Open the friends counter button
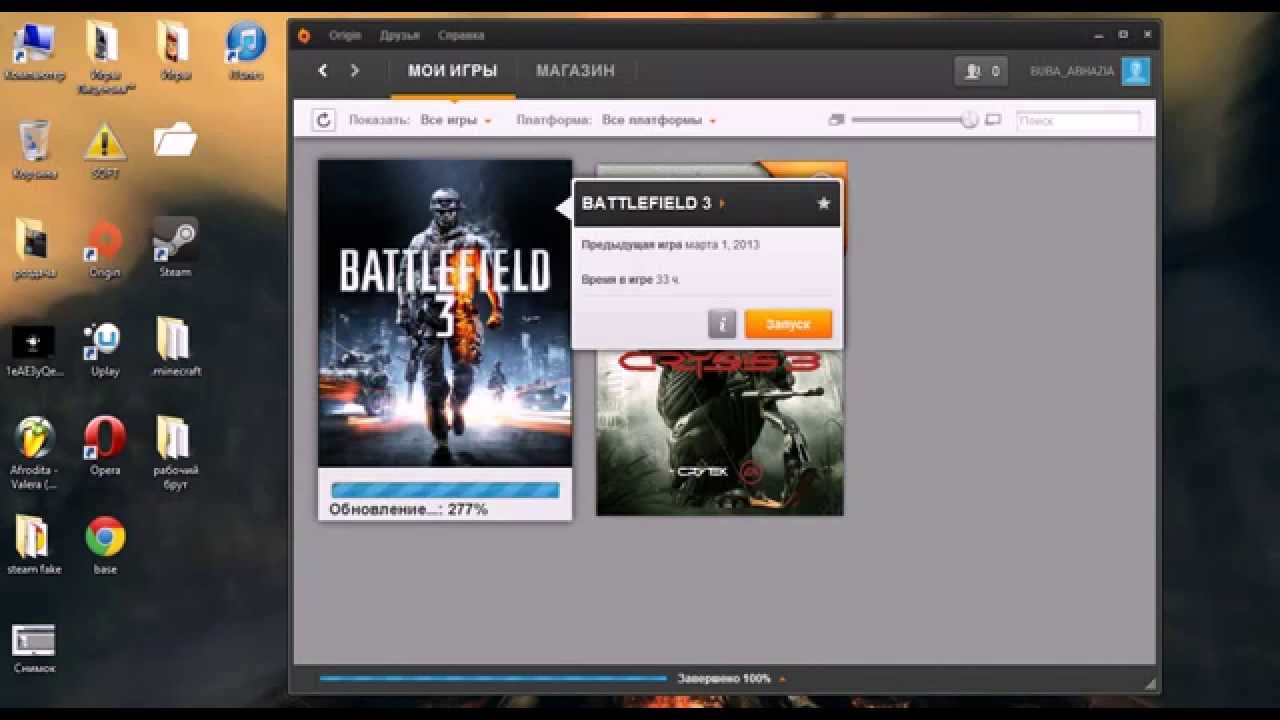 pos(980,71)
